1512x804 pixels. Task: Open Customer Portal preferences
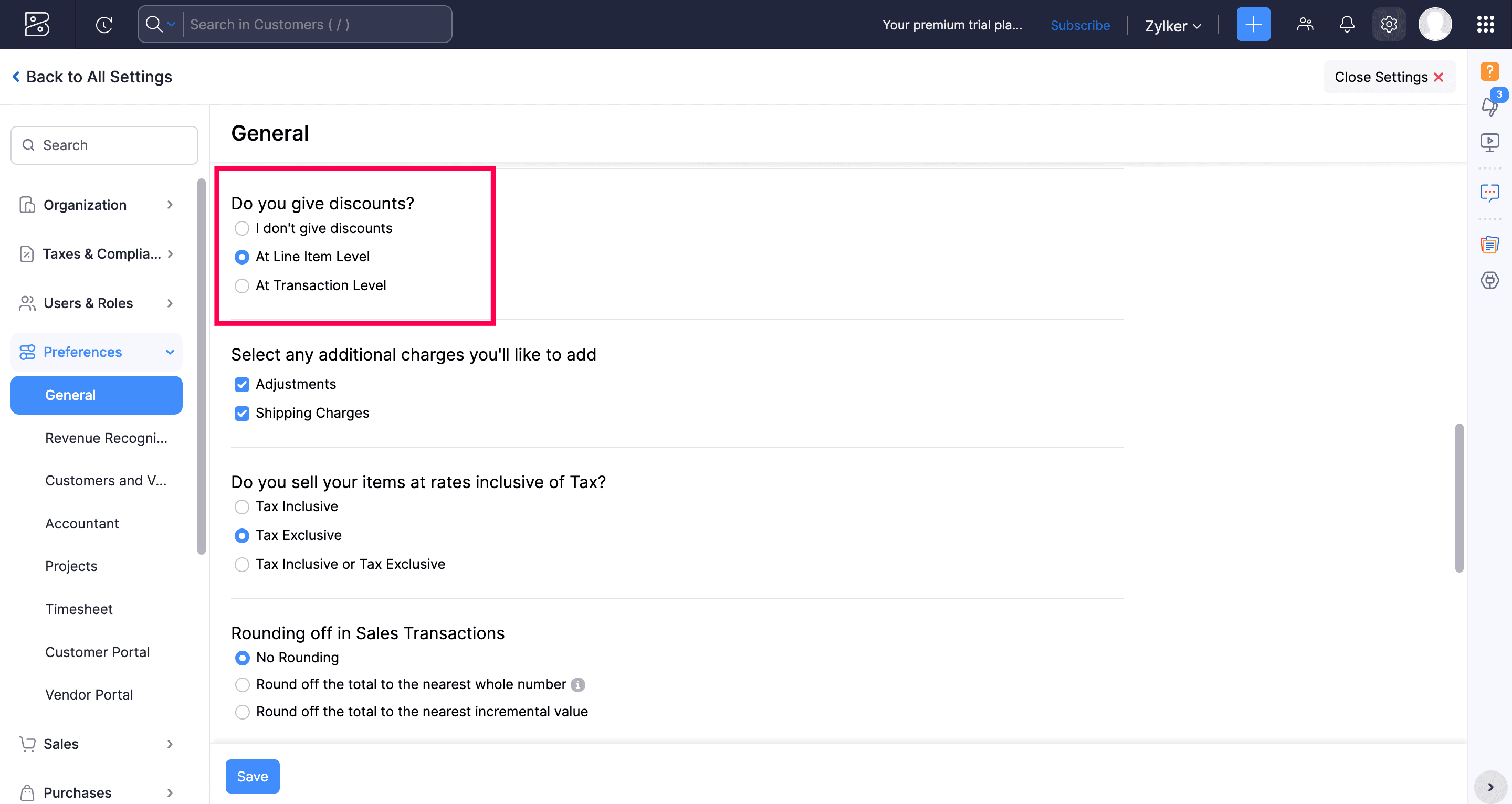click(x=98, y=652)
